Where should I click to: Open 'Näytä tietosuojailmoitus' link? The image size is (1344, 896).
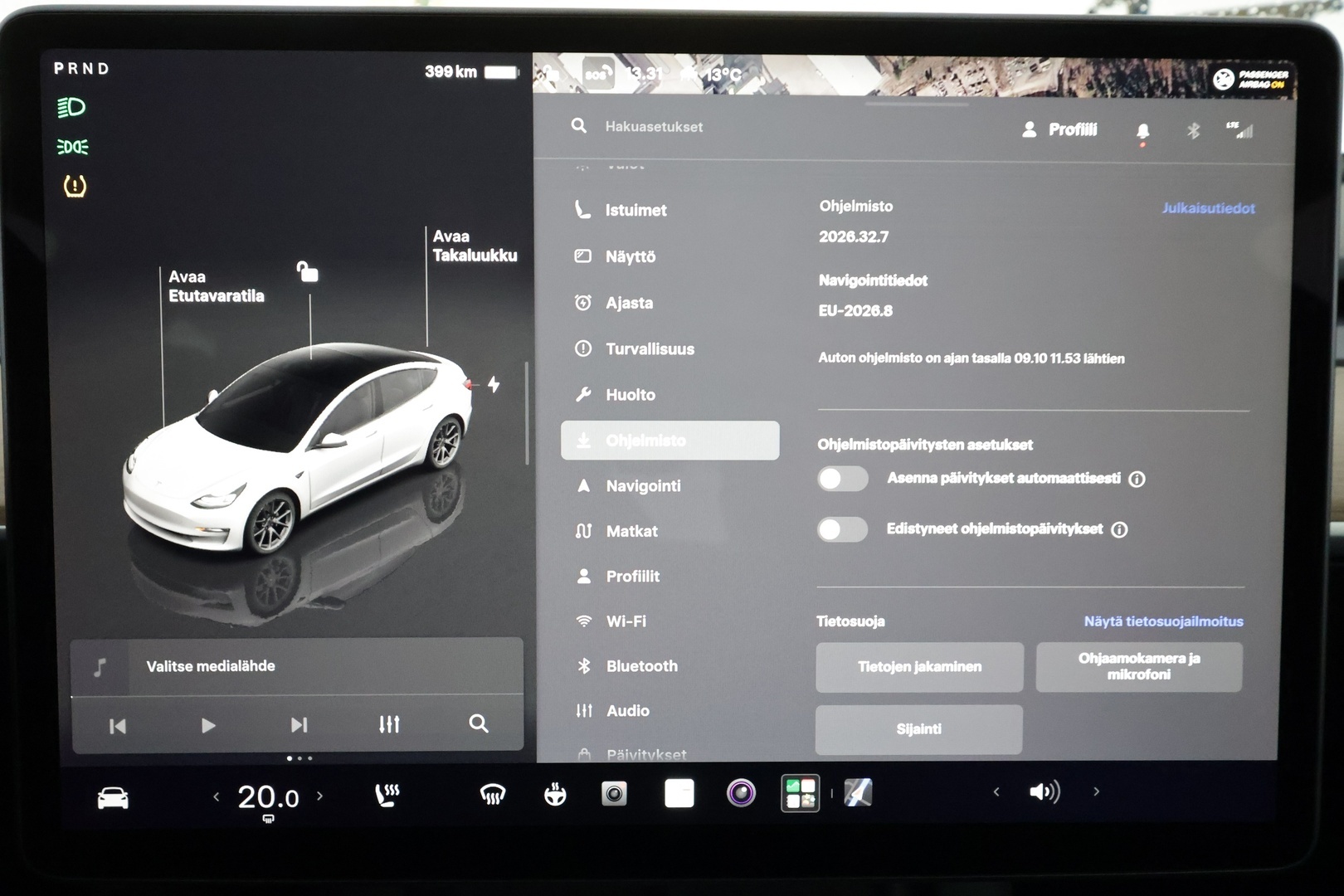1163,621
